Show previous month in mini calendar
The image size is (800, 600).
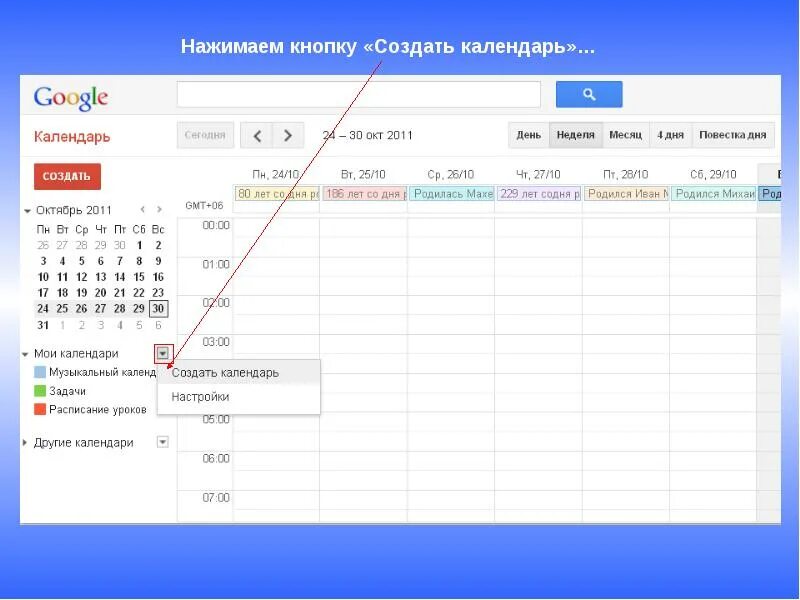(143, 210)
